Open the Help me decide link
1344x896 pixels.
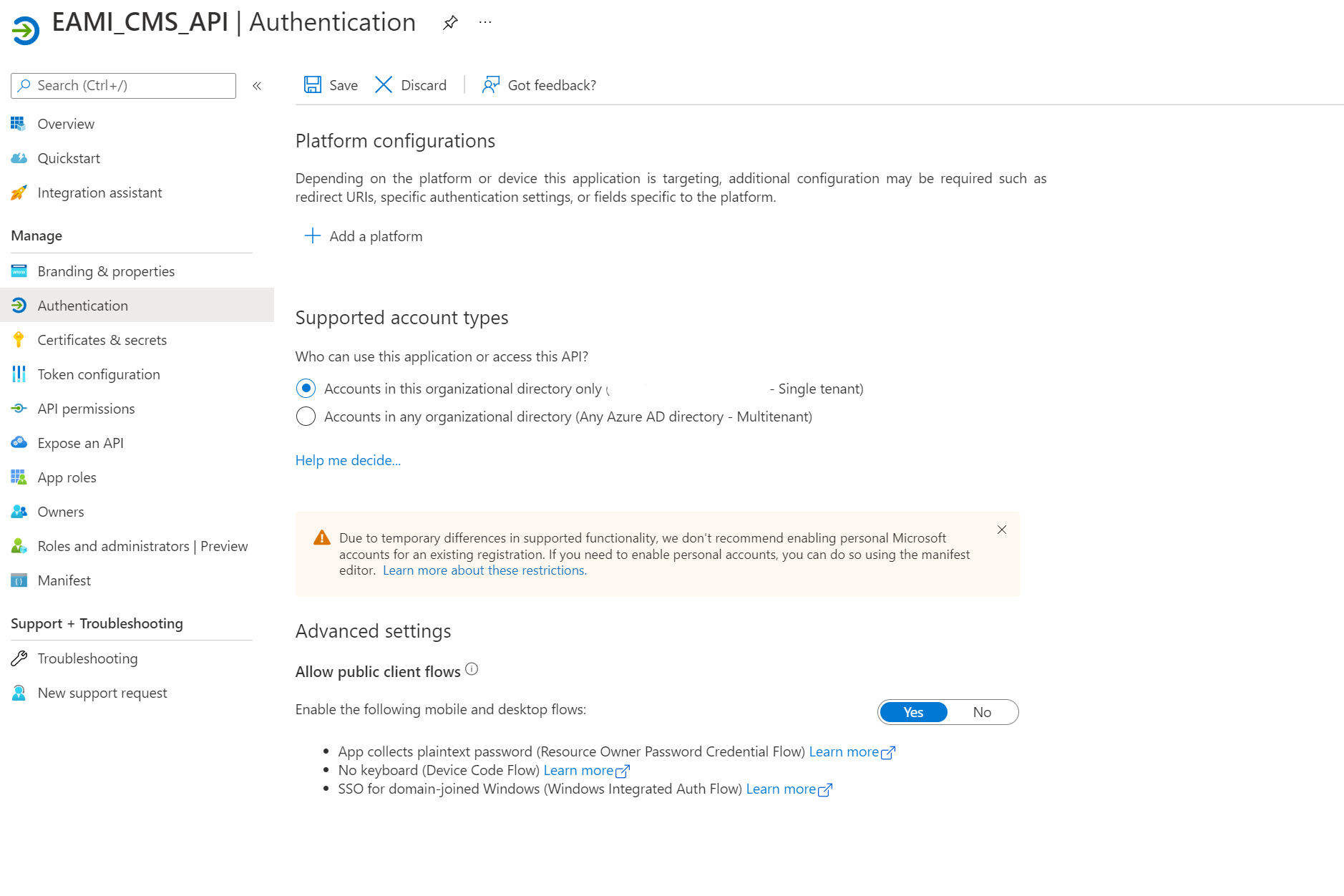348,459
